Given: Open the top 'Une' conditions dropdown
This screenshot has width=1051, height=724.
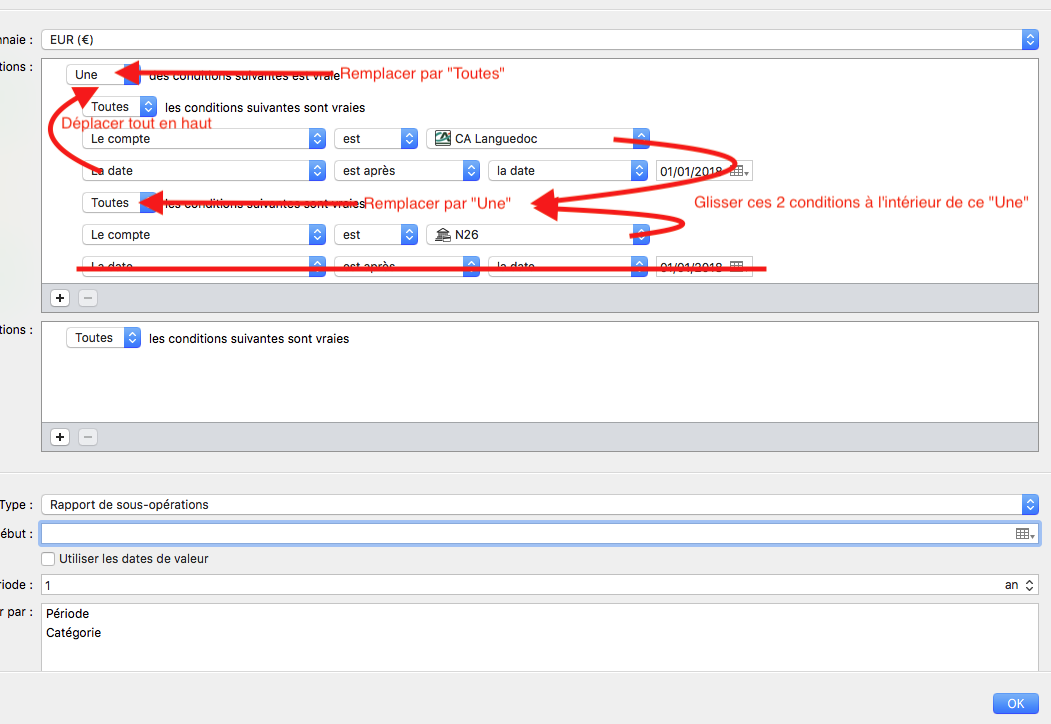Looking at the screenshot, I should (x=102, y=75).
